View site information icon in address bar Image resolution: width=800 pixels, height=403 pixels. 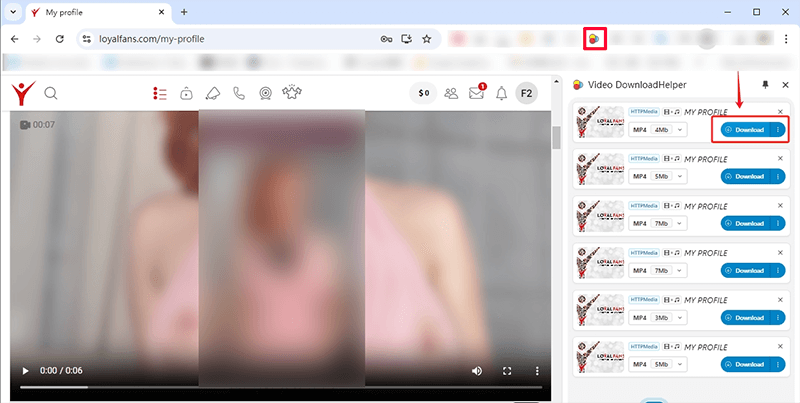[87, 39]
